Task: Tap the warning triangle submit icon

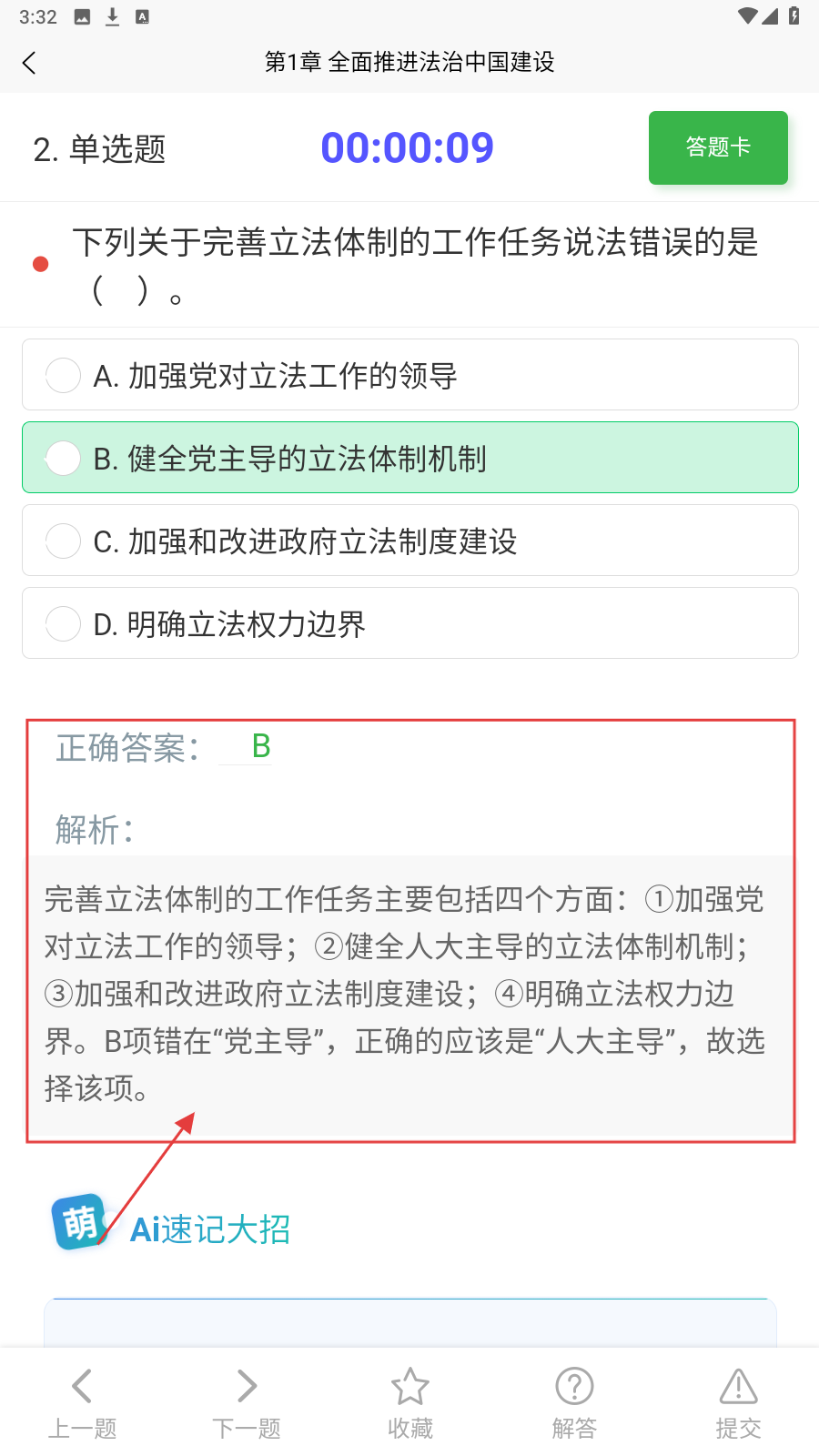Action: (x=738, y=1386)
